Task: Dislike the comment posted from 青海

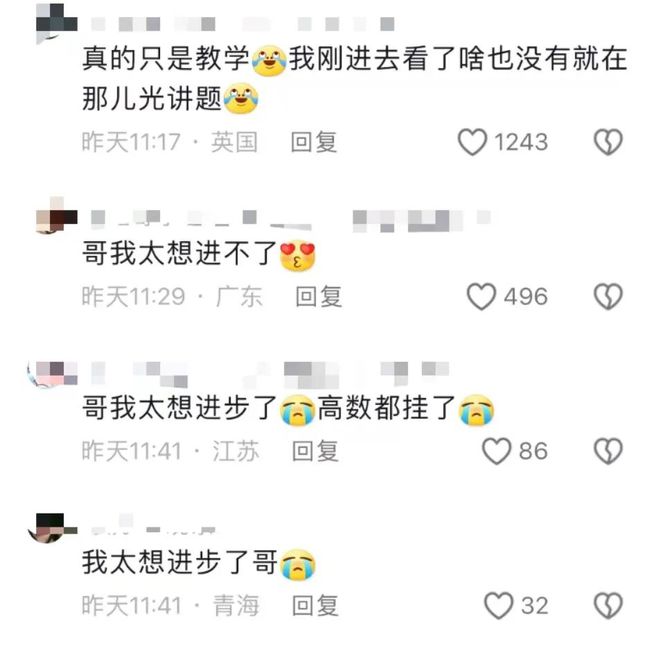Action: point(608,605)
